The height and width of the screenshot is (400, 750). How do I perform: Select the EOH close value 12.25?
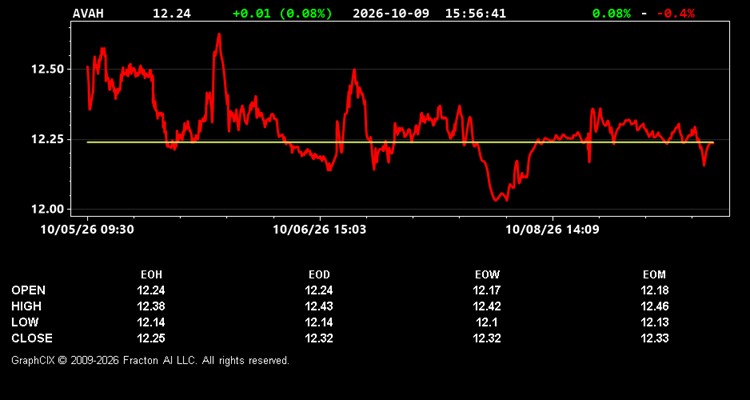point(151,338)
